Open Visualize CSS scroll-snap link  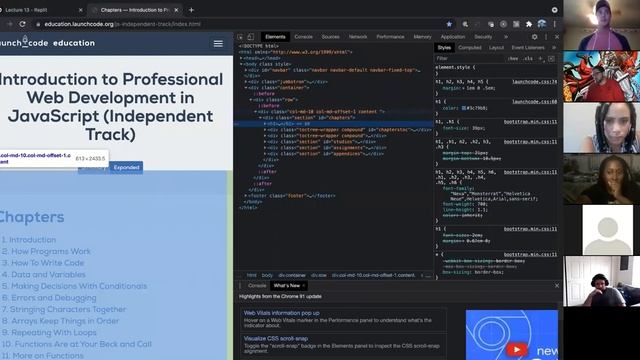point(276,338)
